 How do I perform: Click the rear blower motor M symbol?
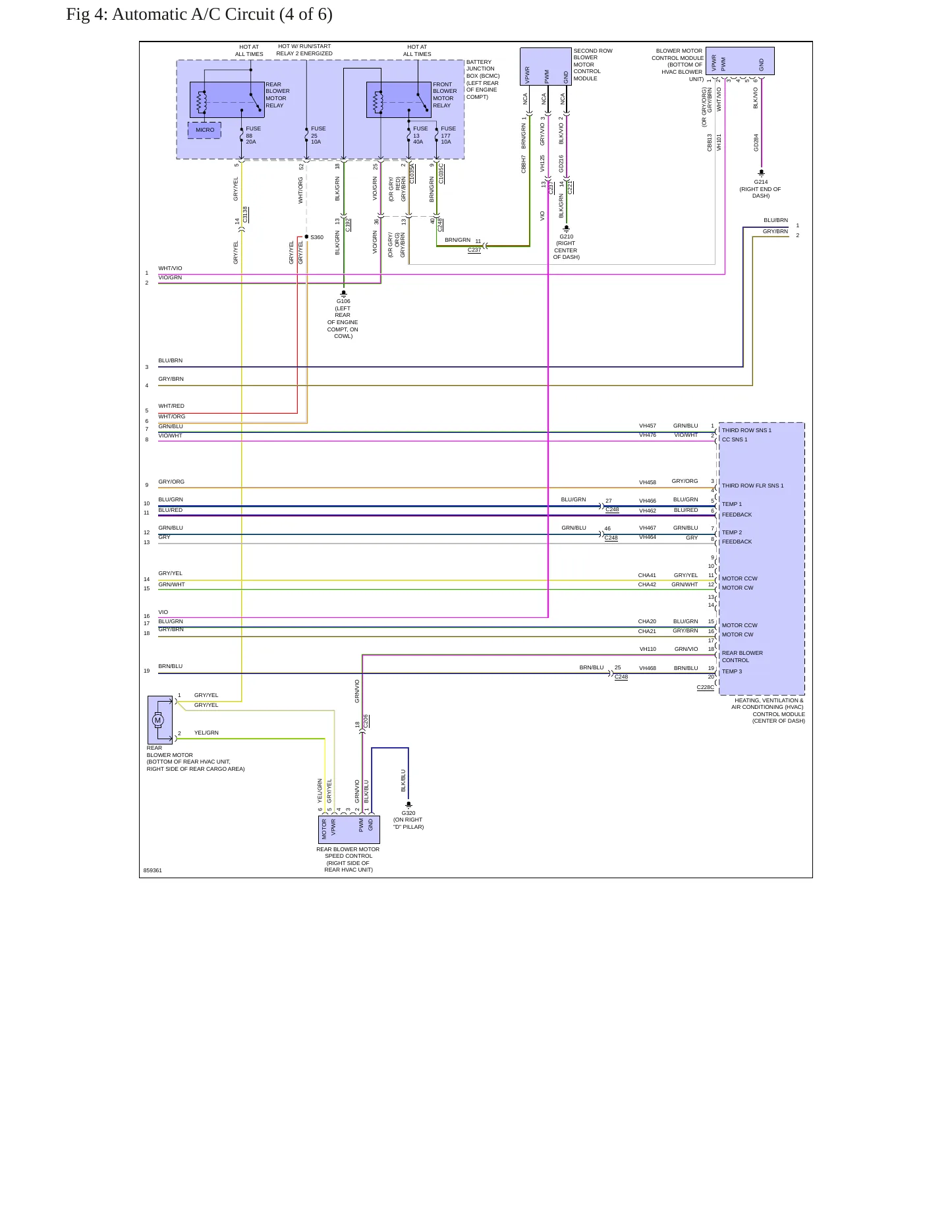pos(157,720)
